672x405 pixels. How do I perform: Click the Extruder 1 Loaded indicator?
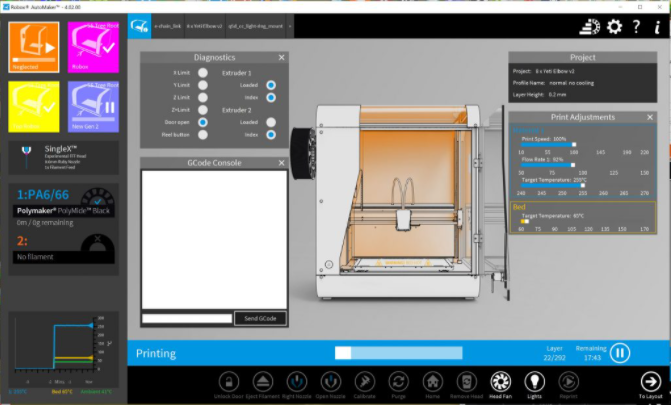(x=271, y=85)
